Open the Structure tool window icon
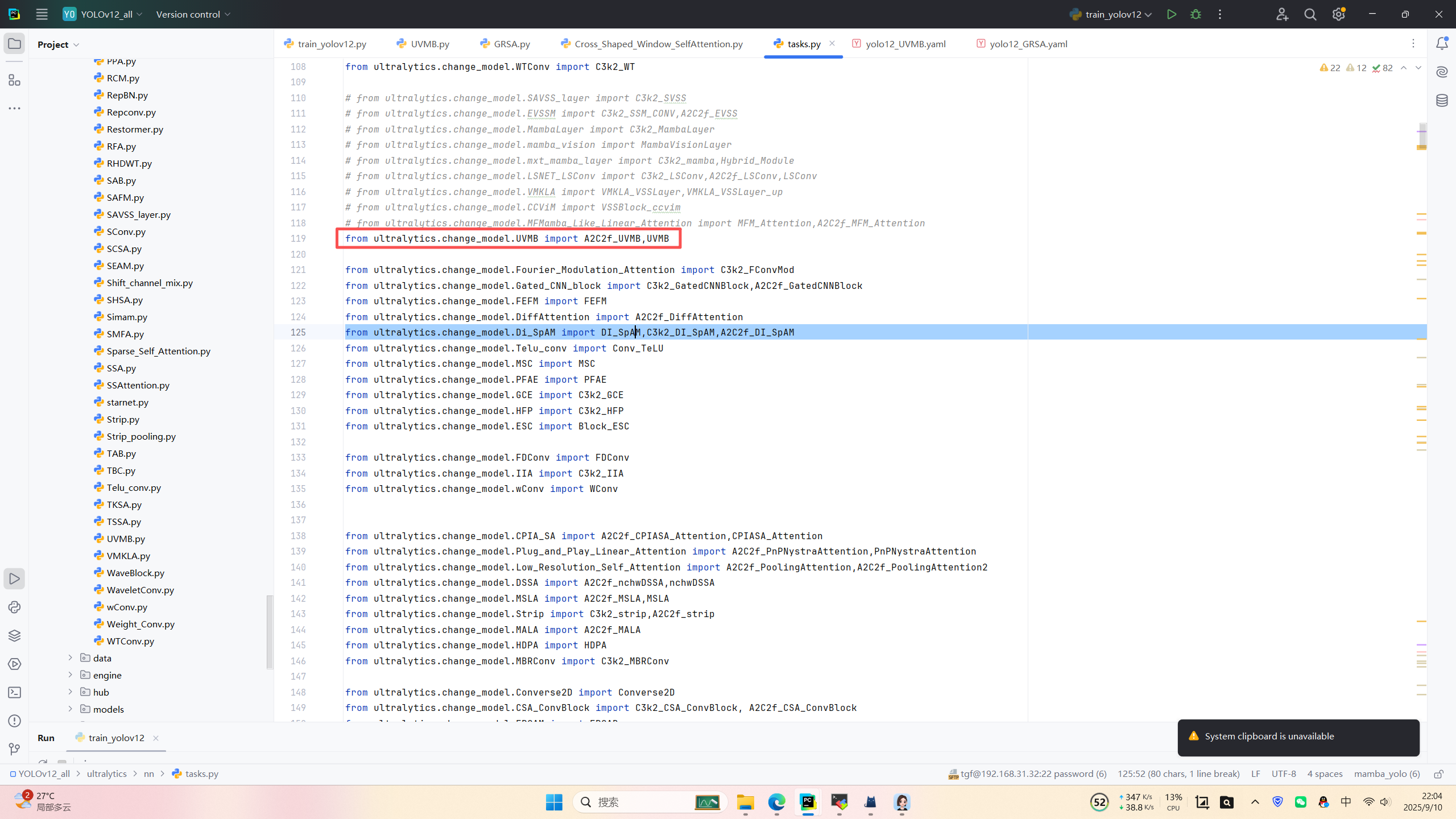Image resolution: width=1456 pixels, height=819 pixels. 14,80
